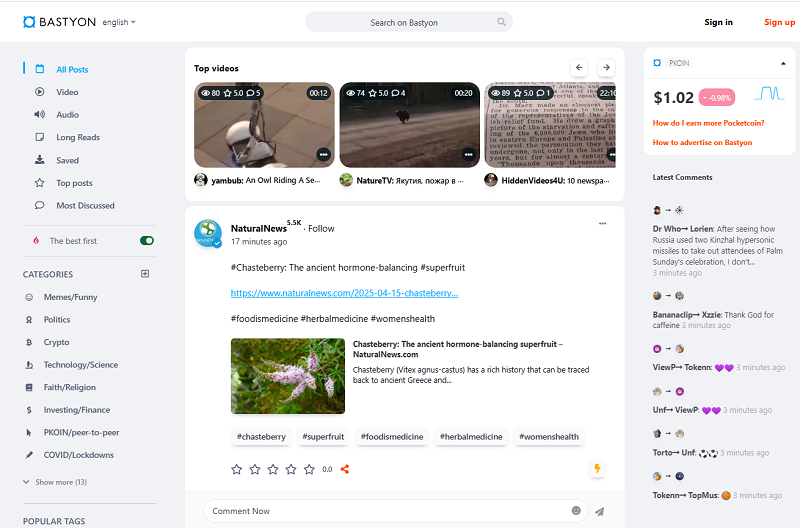This screenshot has width=800, height=528.
Task: Click the #herbalmedicine tag chip
Action: [471, 437]
